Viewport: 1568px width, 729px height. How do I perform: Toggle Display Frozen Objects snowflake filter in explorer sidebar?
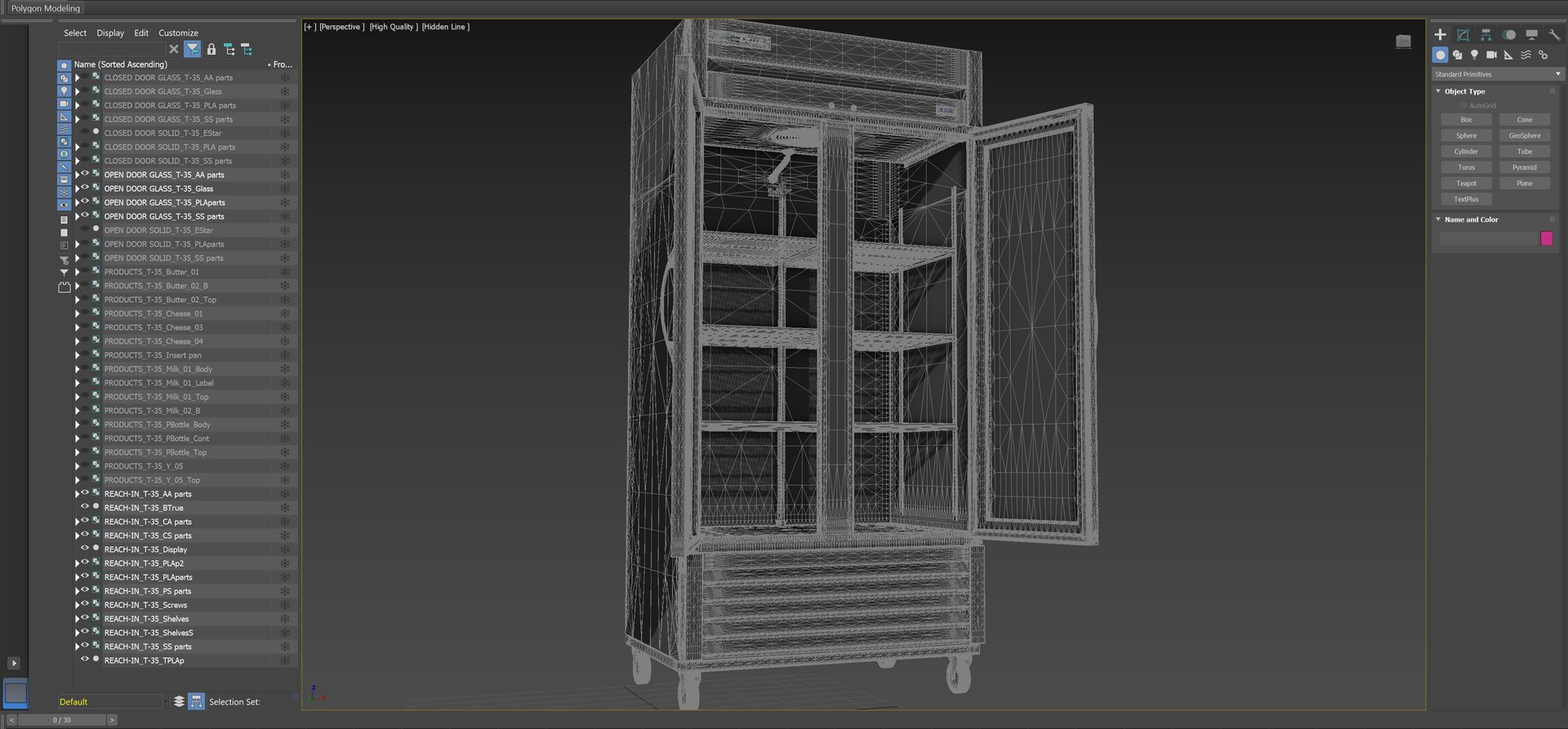[x=64, y=192]
